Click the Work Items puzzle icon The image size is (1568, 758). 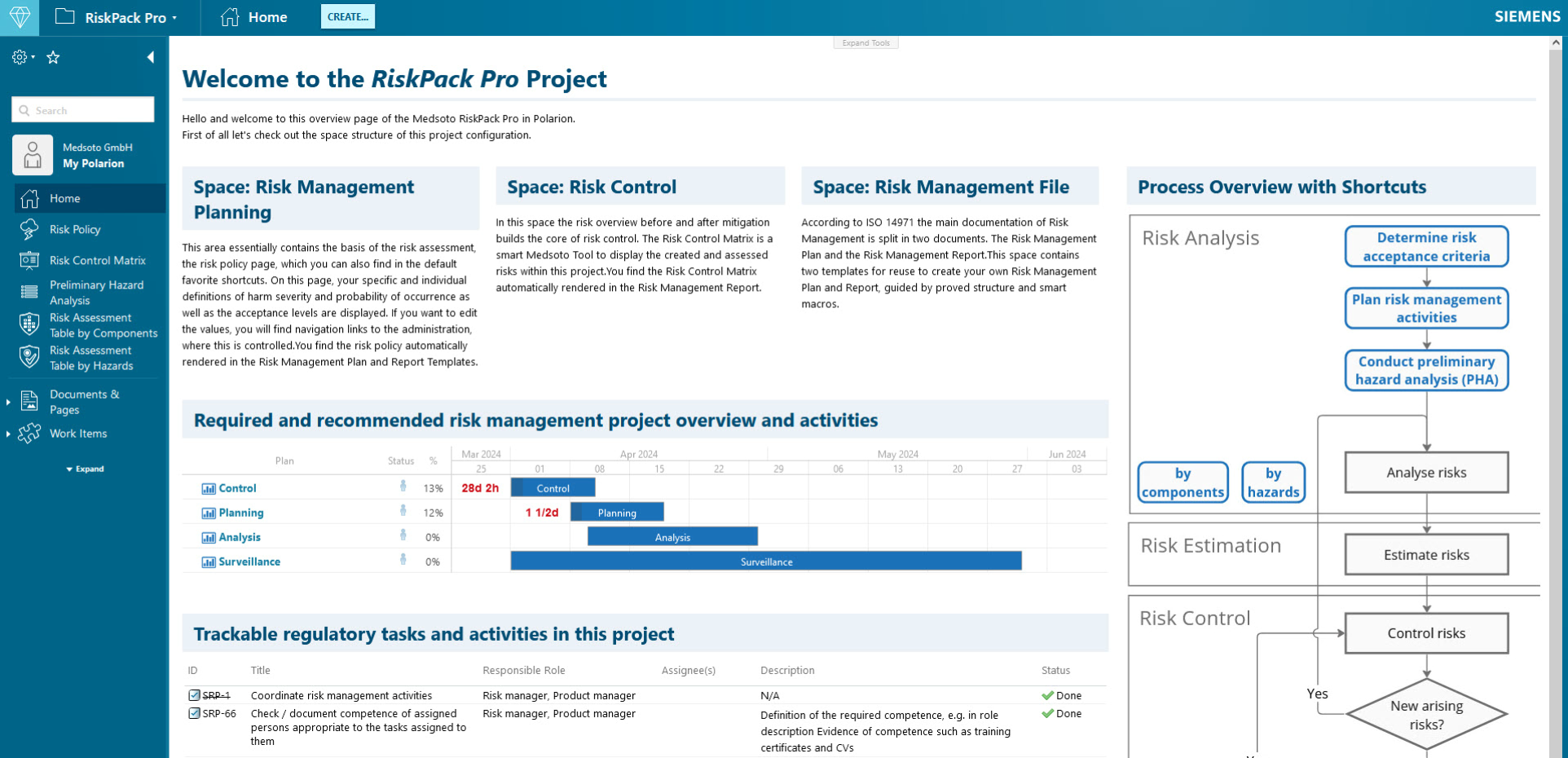click(x=29, y=434)
